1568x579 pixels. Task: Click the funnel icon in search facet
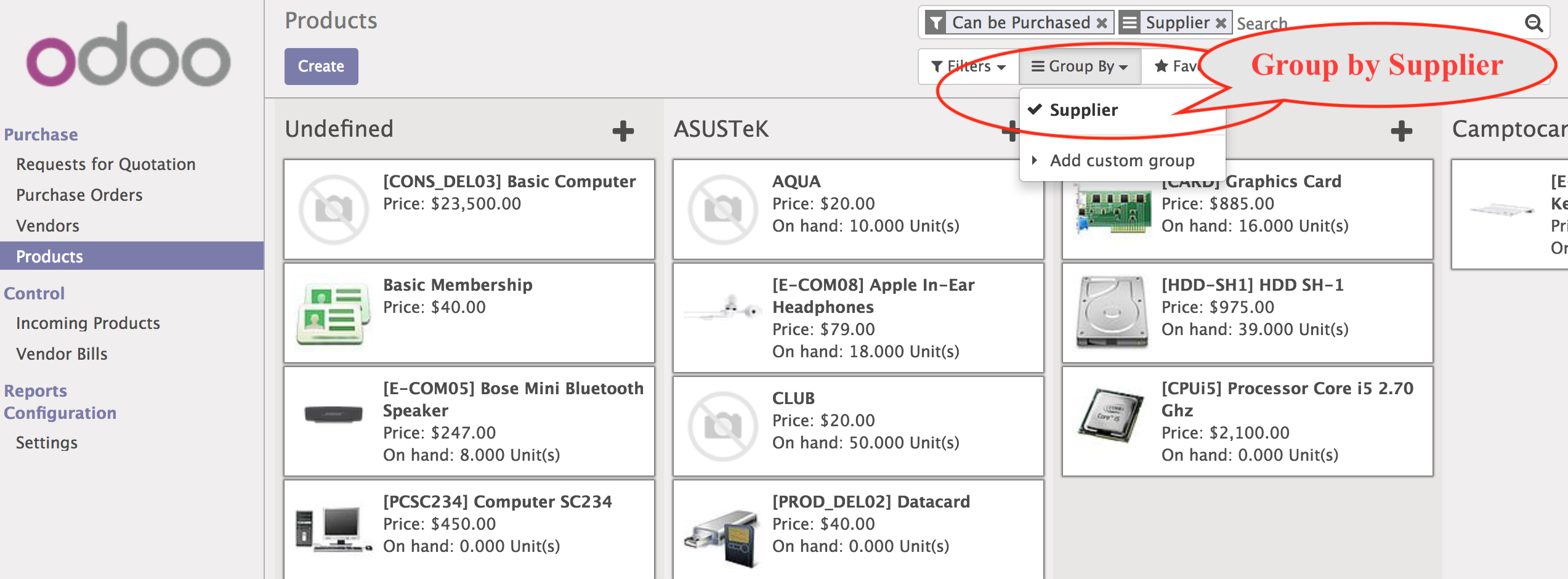tap(936, 23)
